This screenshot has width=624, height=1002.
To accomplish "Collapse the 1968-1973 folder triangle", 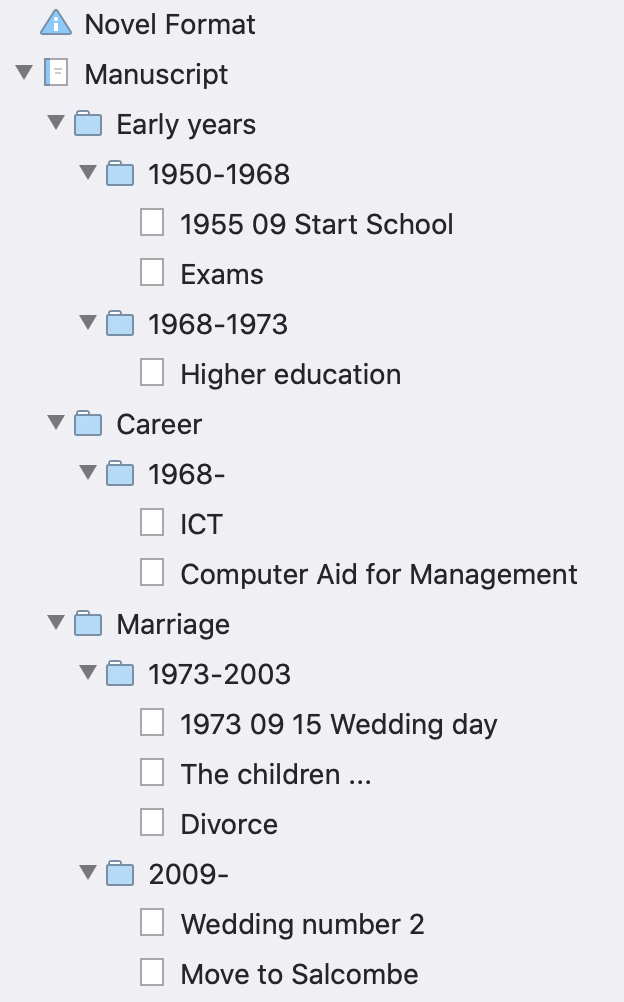I will 88,323.
